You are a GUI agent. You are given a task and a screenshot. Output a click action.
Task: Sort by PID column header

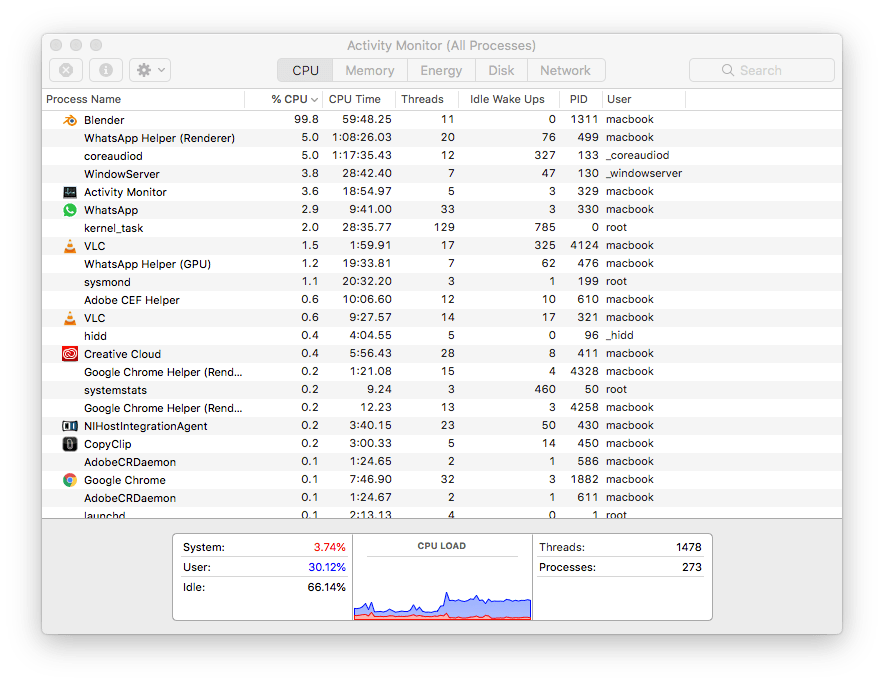(581, 99)
